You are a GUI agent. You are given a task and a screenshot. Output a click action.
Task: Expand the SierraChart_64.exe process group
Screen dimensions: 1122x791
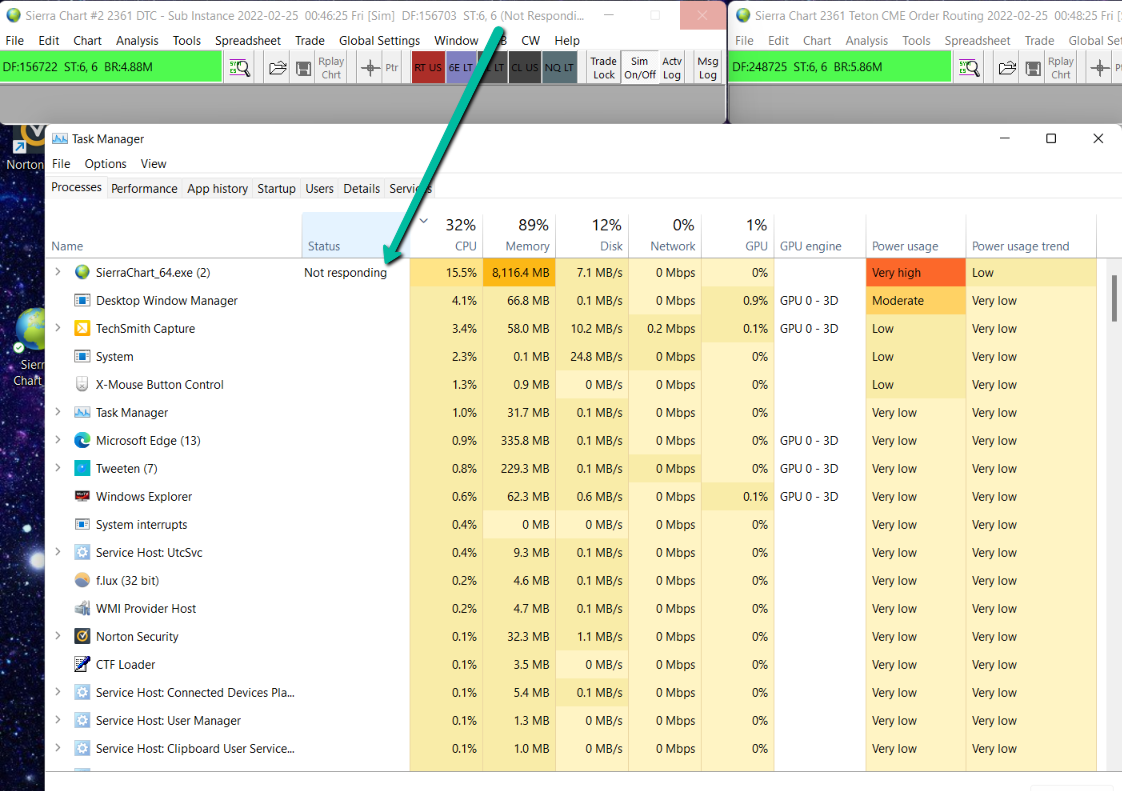(58, 273)
